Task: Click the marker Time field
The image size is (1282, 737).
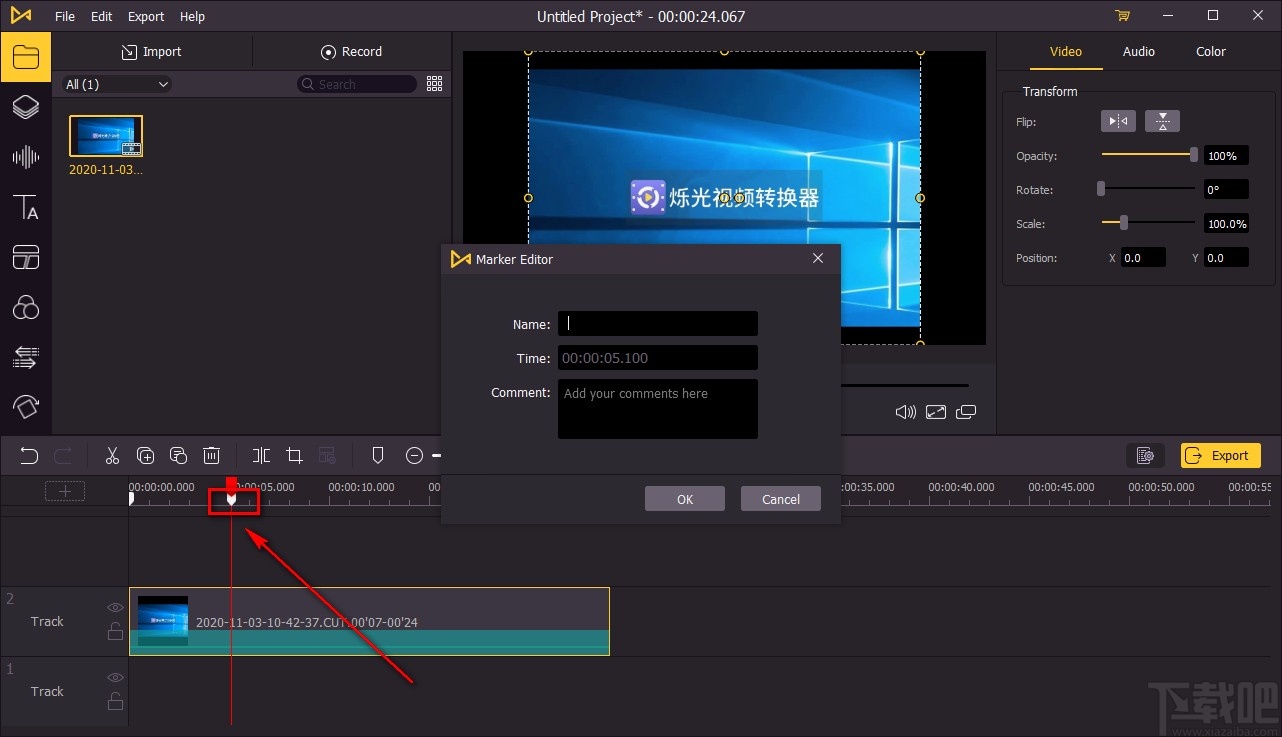Action: pos(658,357)
